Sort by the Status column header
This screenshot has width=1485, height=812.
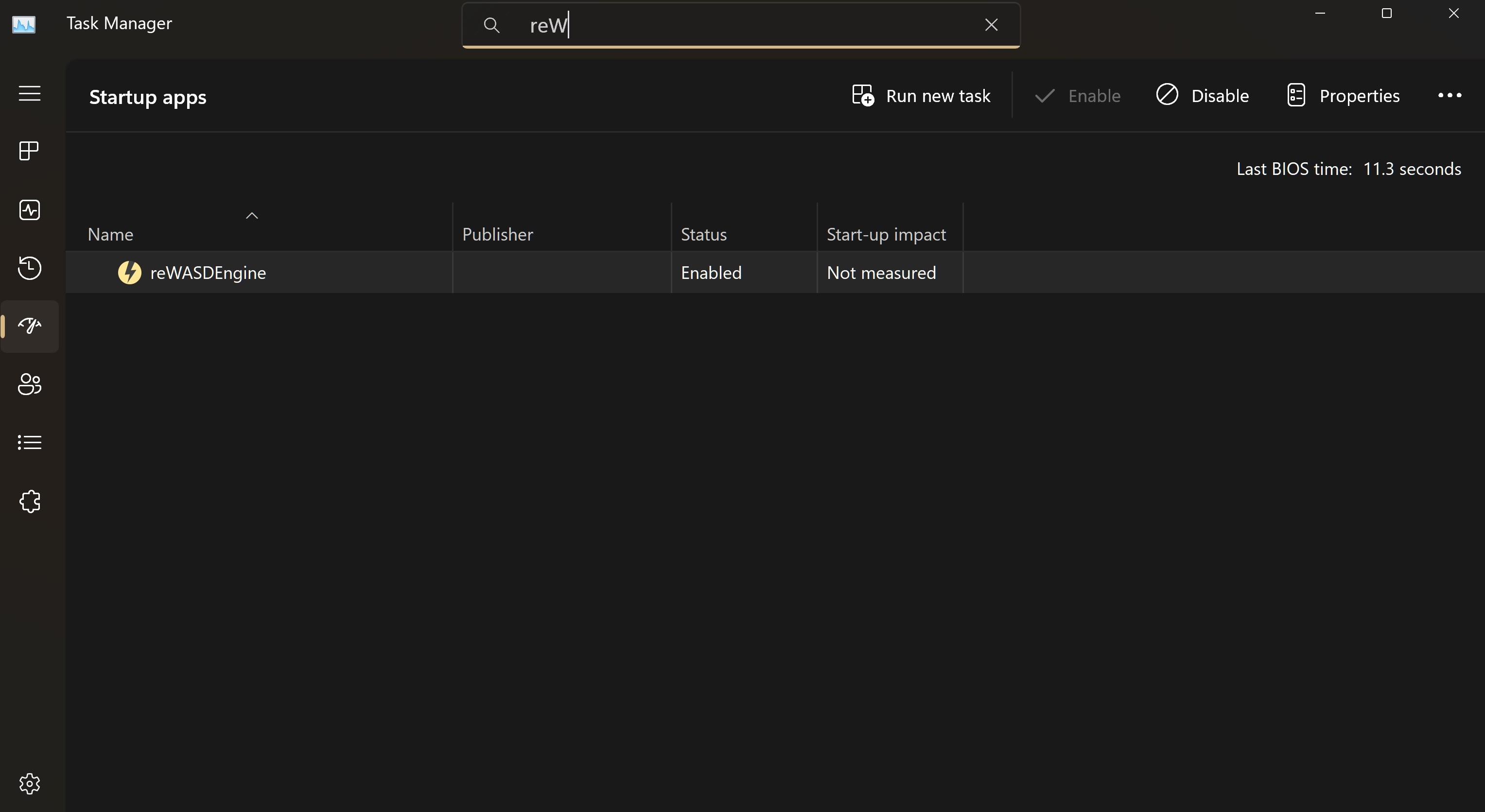703,235
